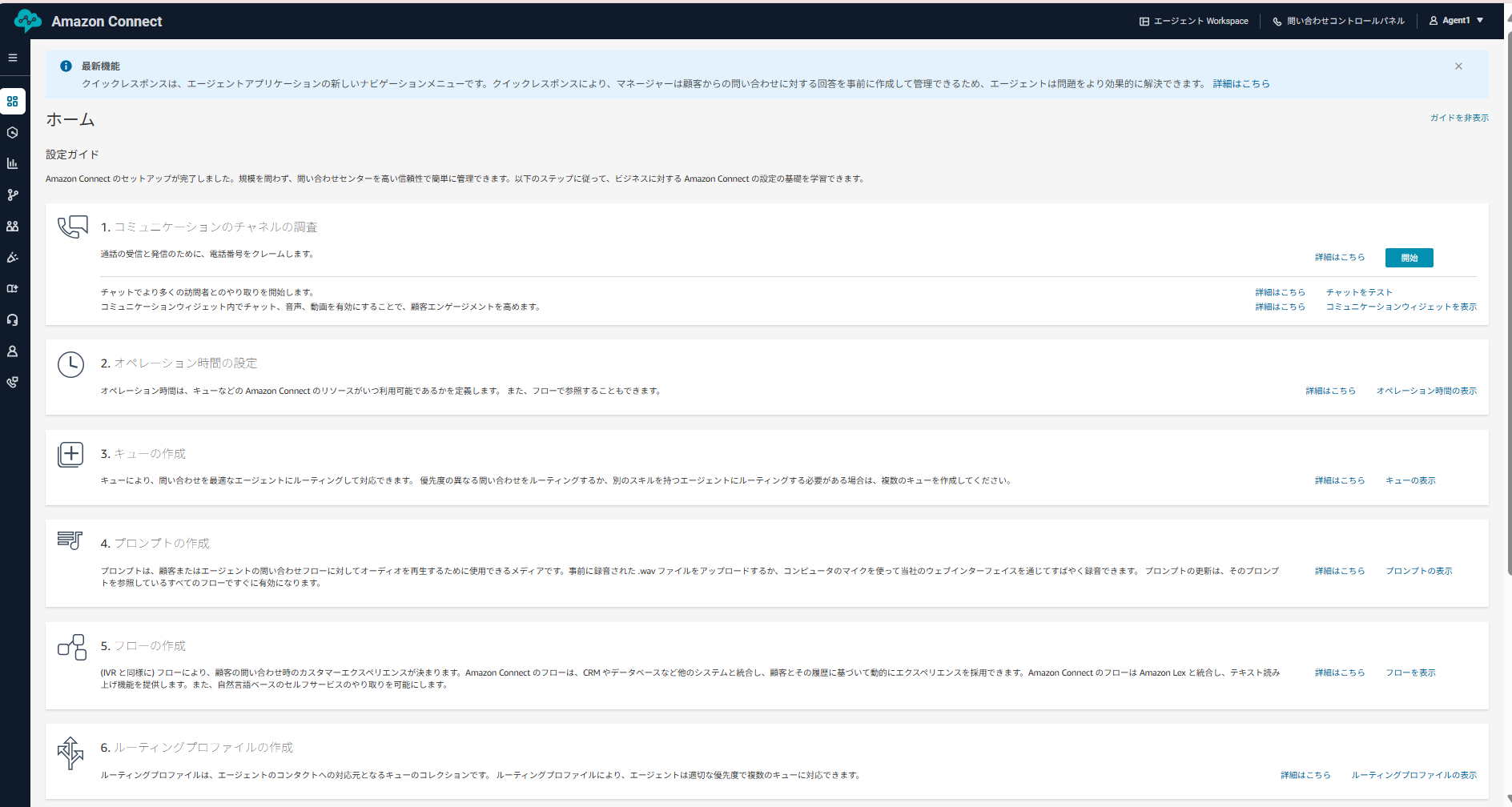Click the info icon in the 最新機能 banner
Viewport: 1512px width, 807px height.
click(x=66, y=66)
